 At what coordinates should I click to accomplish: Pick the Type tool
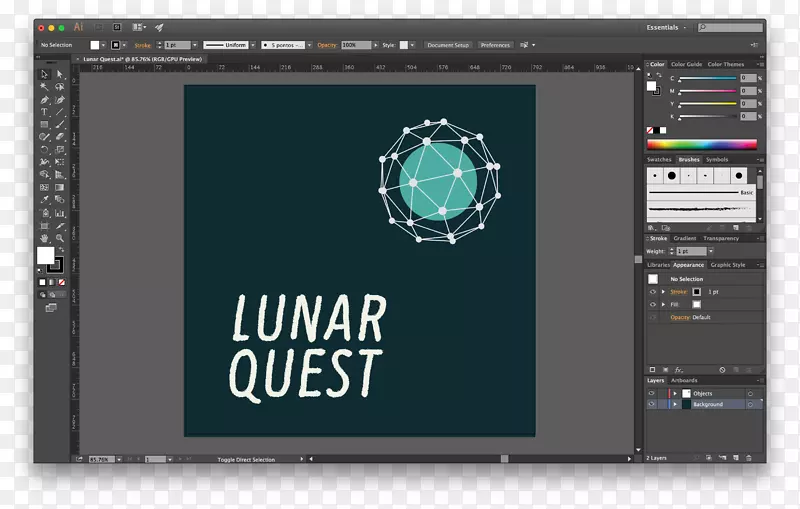tap(44, 112)
